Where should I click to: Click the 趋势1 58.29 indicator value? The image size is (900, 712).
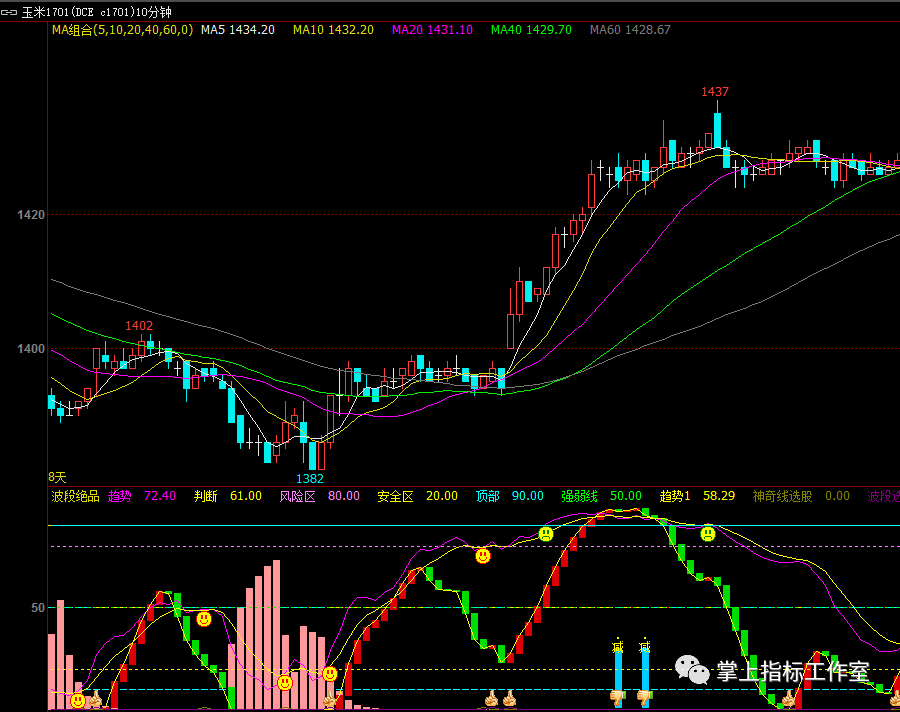697,496
